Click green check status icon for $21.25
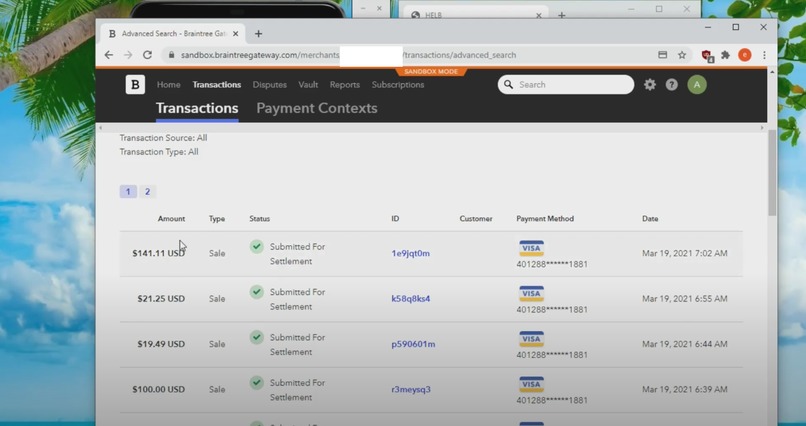The width and height of the screenshot is (806, 426). (x=257, y=292)
